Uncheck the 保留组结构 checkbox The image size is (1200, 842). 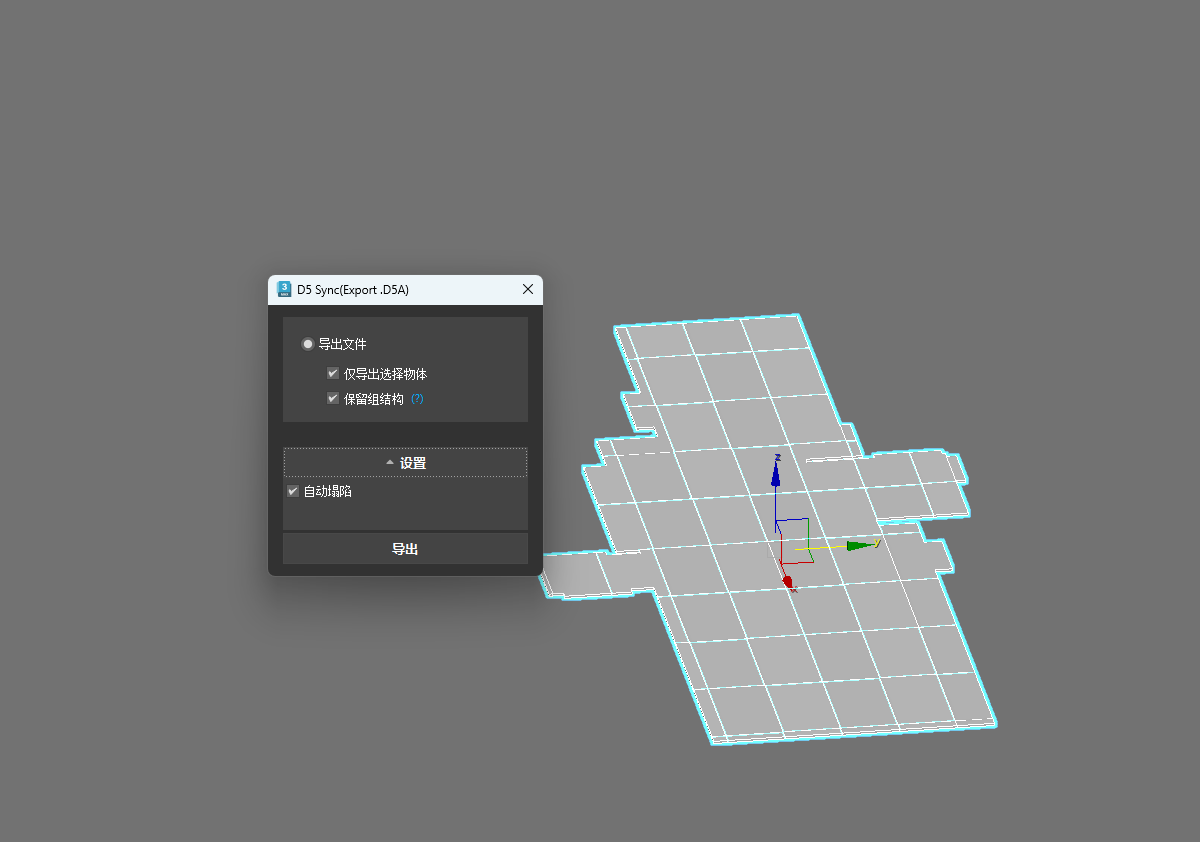point(333,398)
